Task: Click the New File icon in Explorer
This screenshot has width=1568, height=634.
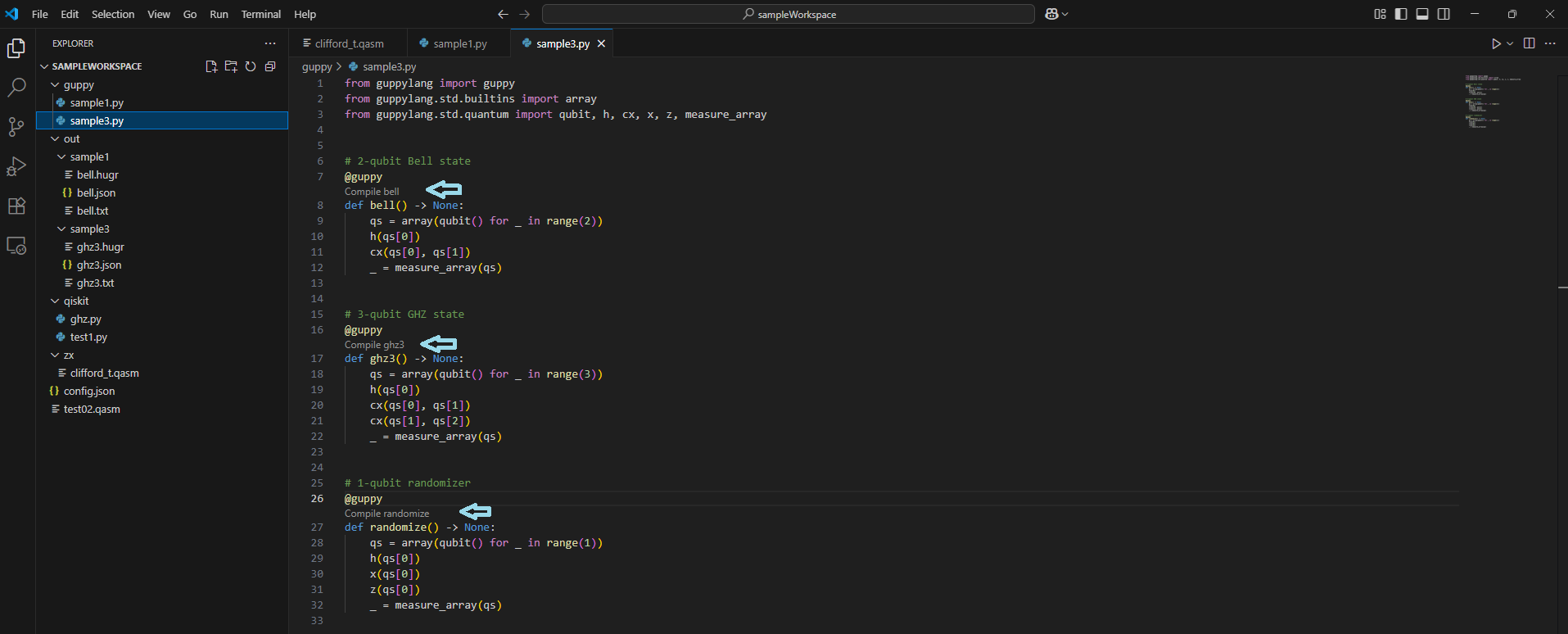Action: click(x=211, y=66)
